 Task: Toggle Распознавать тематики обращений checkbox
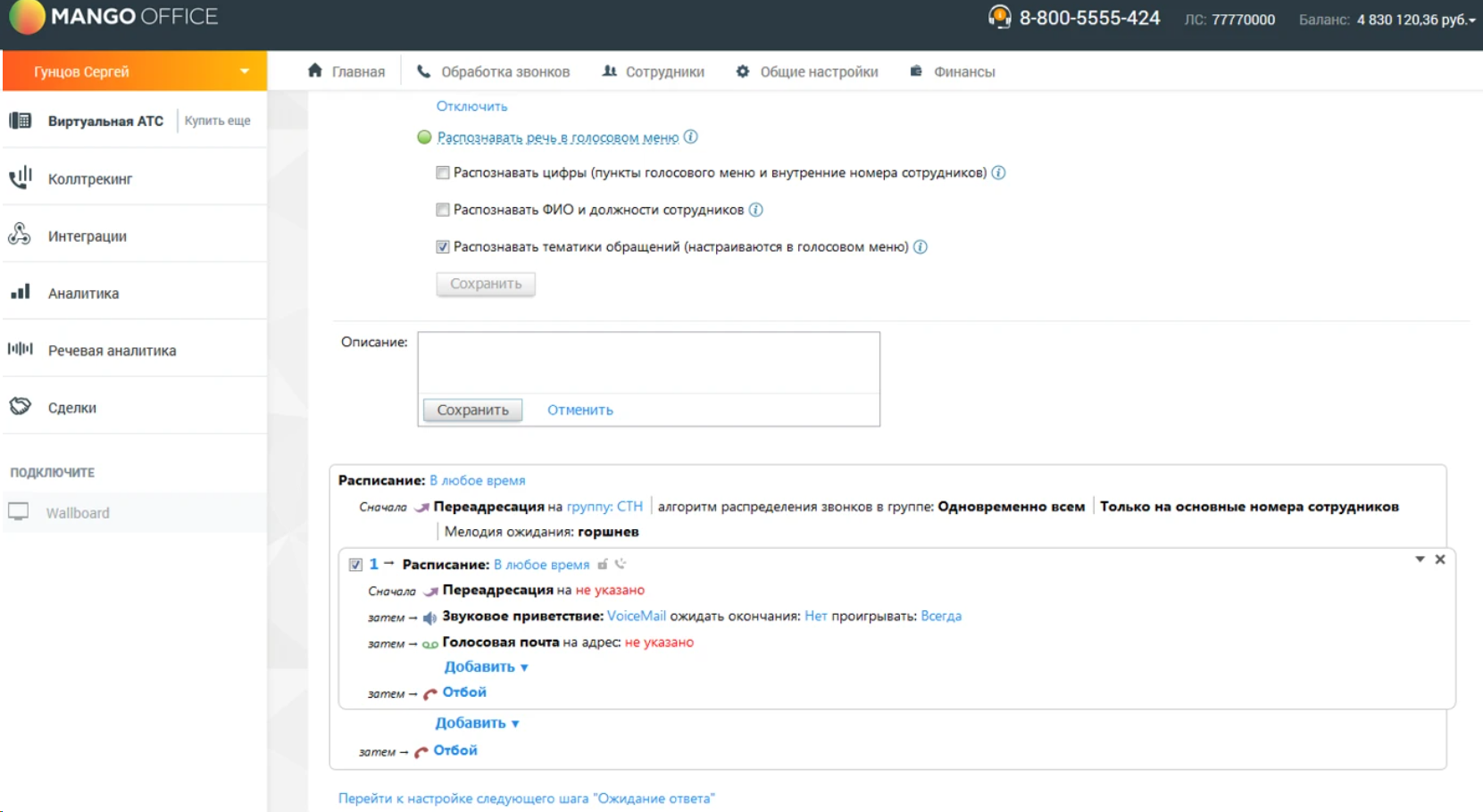tap(443, 247)
